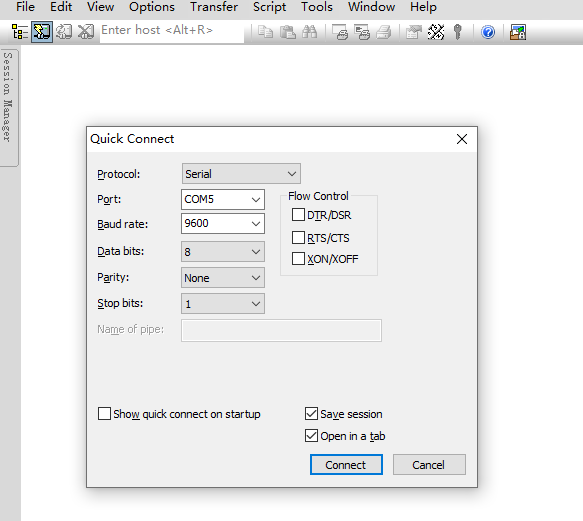This screenshot has height=521, width=583.
Task: Enable the DTR/DSR flow control checkbox
Action: click(x=298, y=215)
